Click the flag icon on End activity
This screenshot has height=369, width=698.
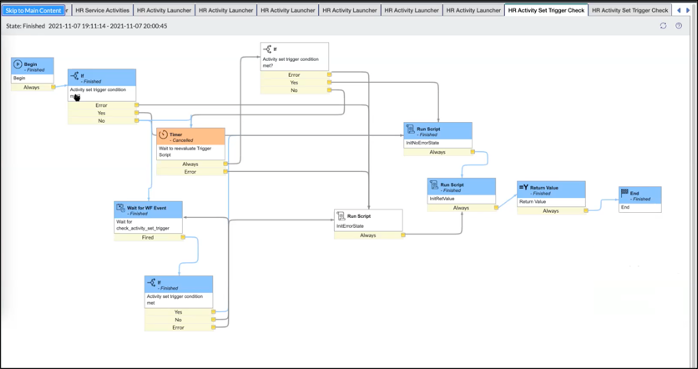625,193
